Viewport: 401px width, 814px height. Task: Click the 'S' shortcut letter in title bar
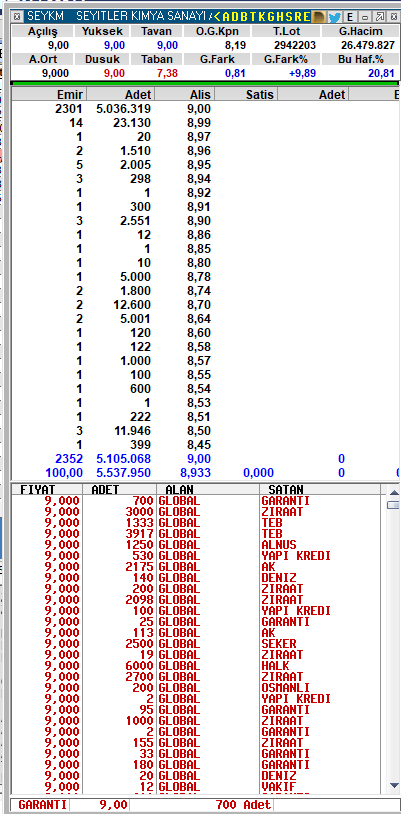pos(287,17)
